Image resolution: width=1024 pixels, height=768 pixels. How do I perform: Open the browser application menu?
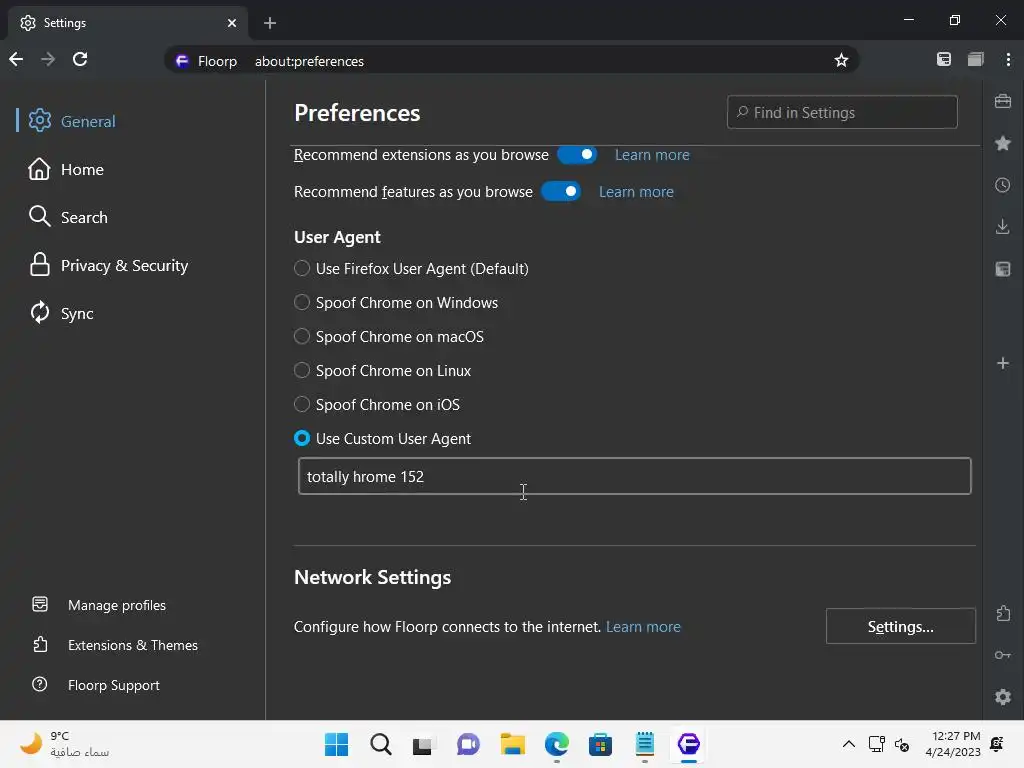[1008, 59]
